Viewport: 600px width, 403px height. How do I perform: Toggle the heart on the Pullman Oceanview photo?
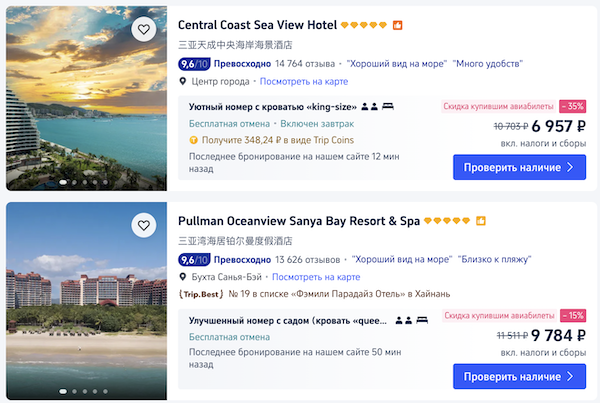click(x=144, y=225)
